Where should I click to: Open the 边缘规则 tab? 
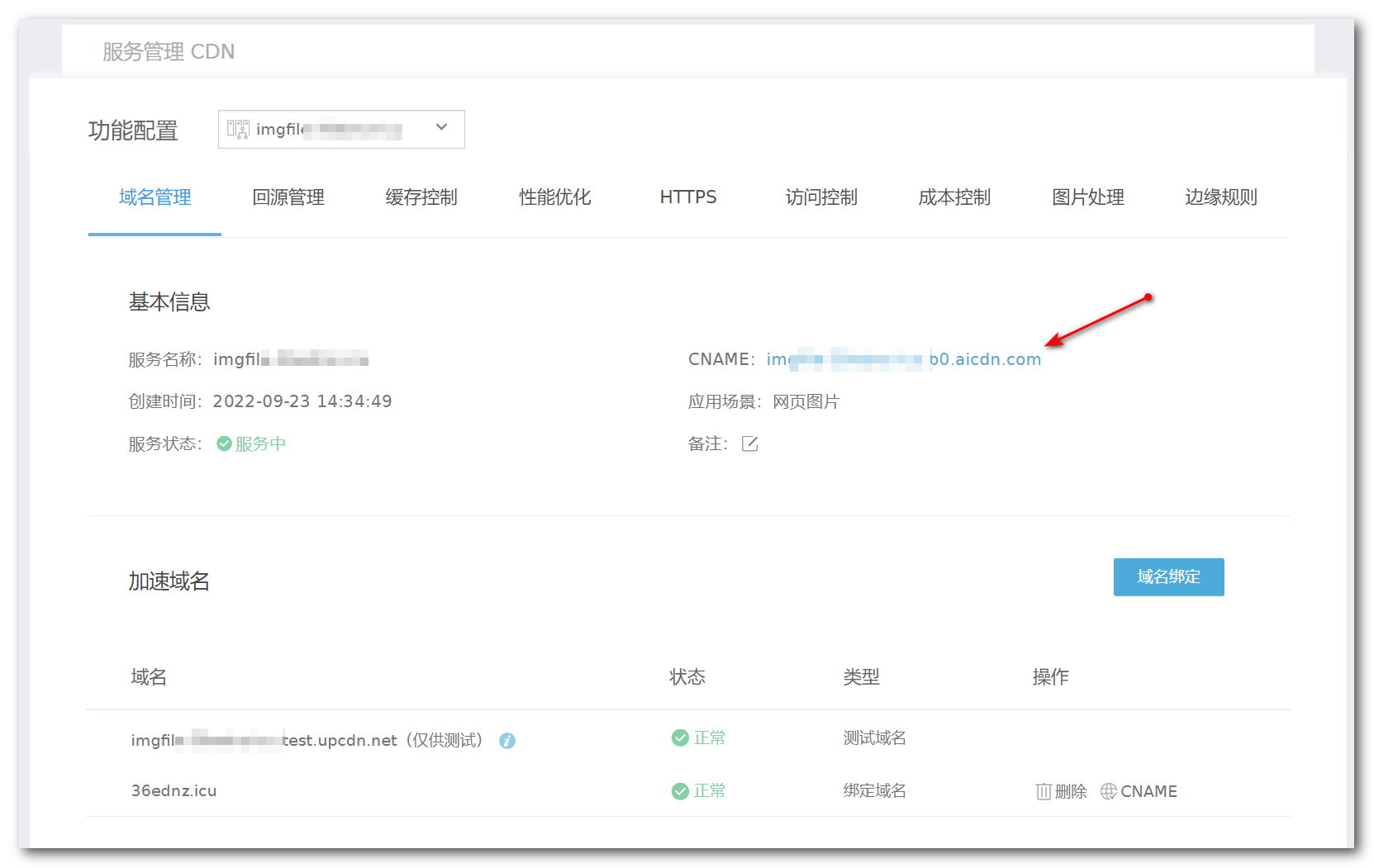(x=1220, y=197)
